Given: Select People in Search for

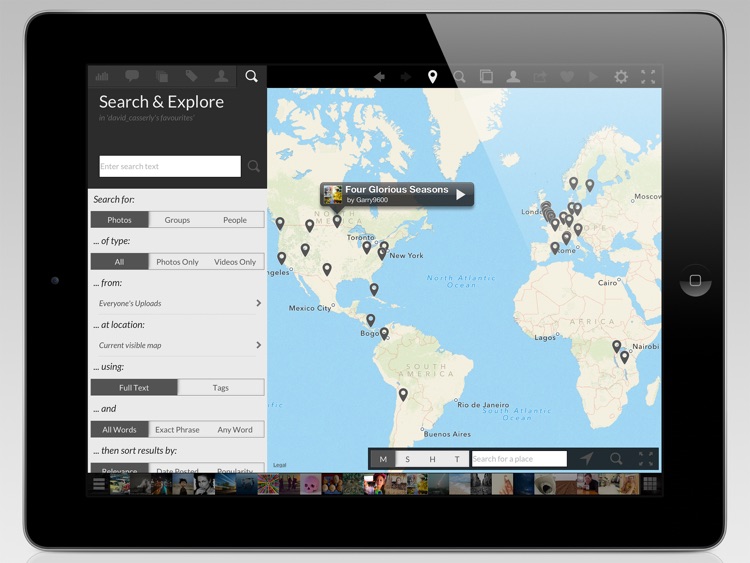Looking at the screenshot, I should (x=235, y=220).
